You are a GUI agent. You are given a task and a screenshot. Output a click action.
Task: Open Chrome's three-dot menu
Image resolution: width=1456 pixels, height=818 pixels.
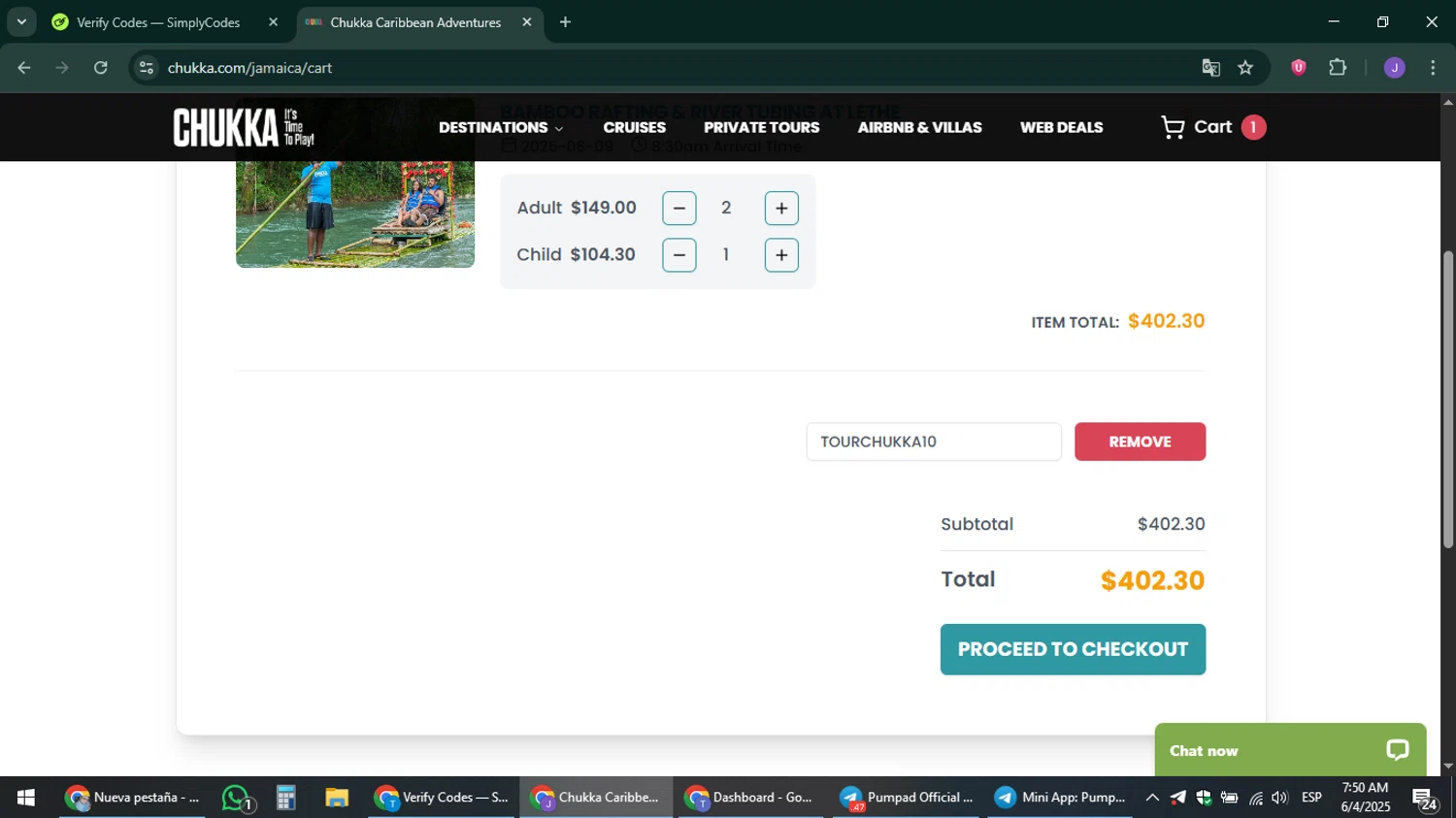click(1433, 68)
